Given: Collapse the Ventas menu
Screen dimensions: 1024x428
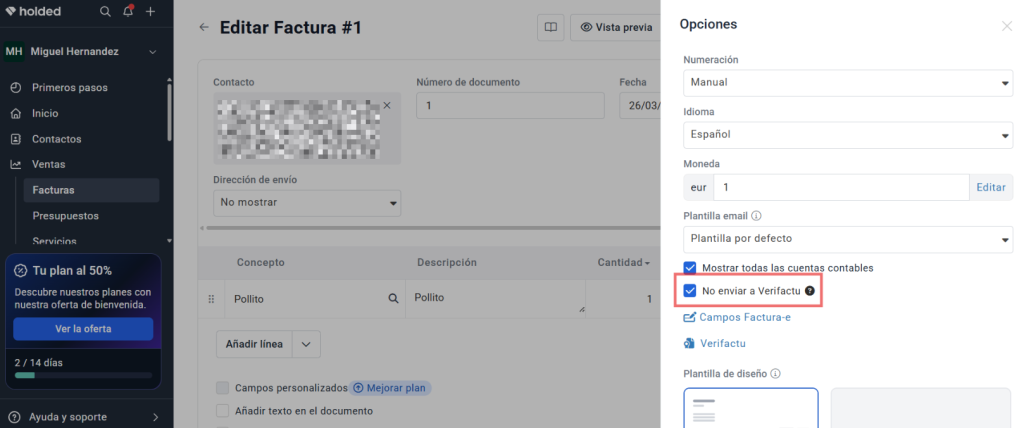Looking at the screenshot, I should click(x=48, y=165).
